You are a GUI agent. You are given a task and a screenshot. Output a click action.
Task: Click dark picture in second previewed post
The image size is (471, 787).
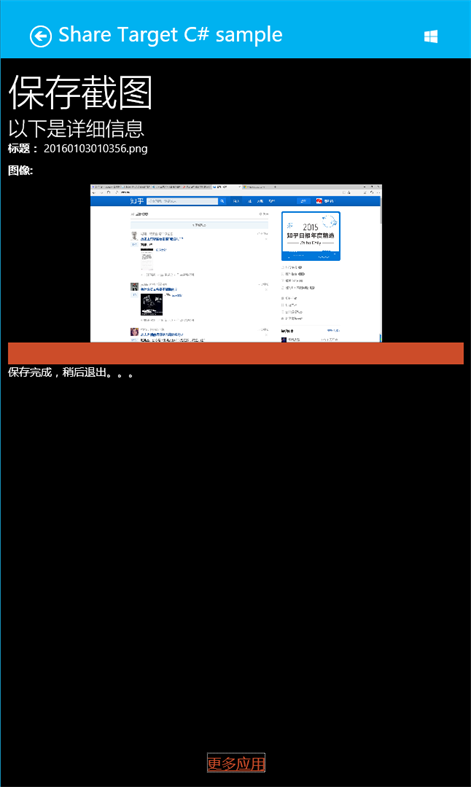[152, 305]
